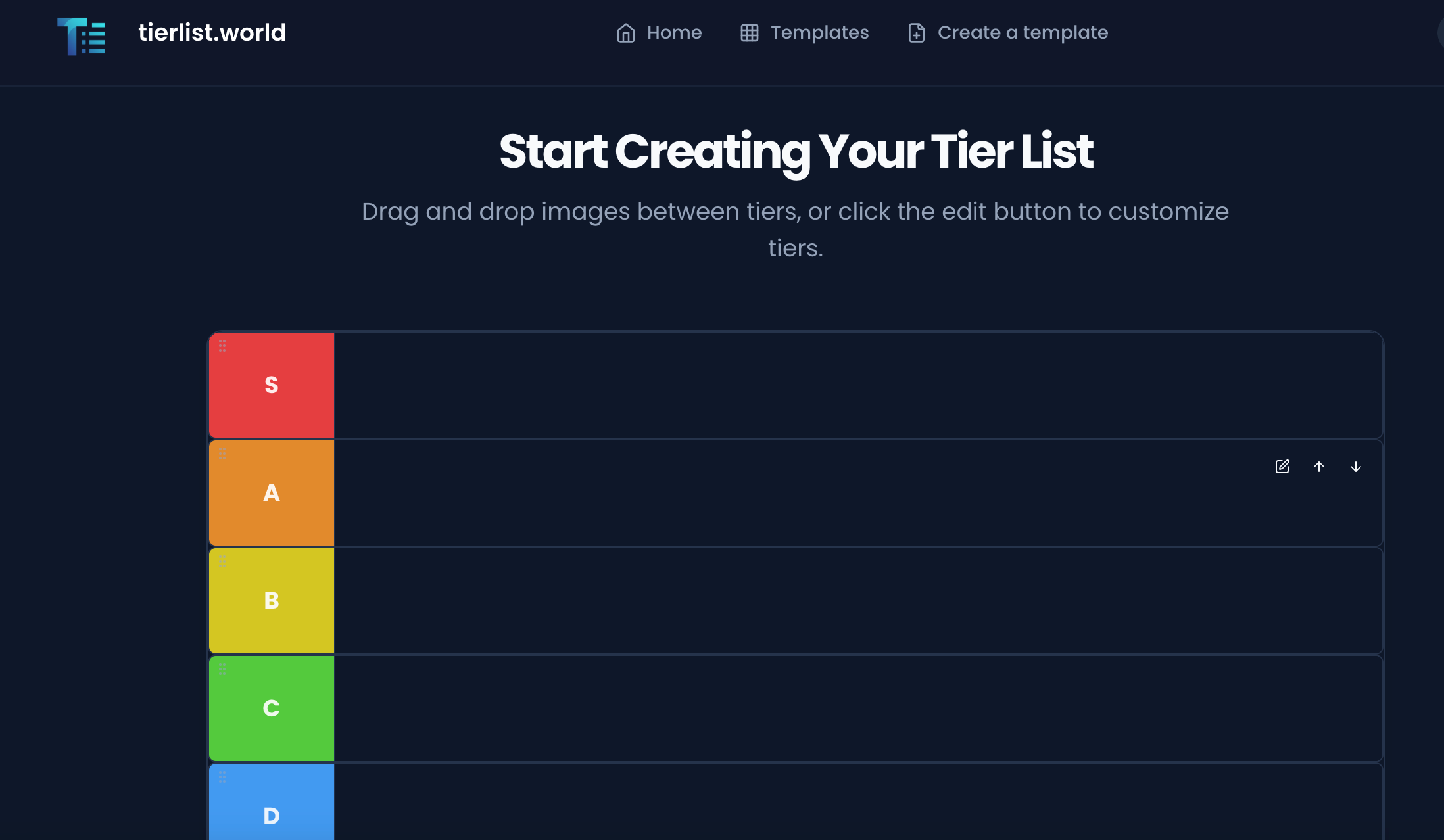Click the drag handle on A tier
Viewport: 1444px width, 840px height.
222,454
